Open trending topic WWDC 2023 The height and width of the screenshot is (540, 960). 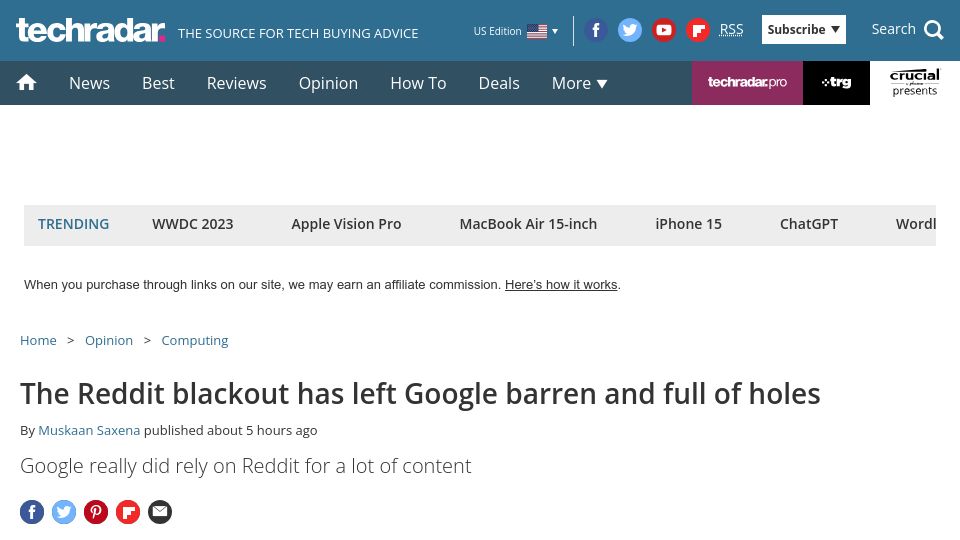[x=192, y=224]
